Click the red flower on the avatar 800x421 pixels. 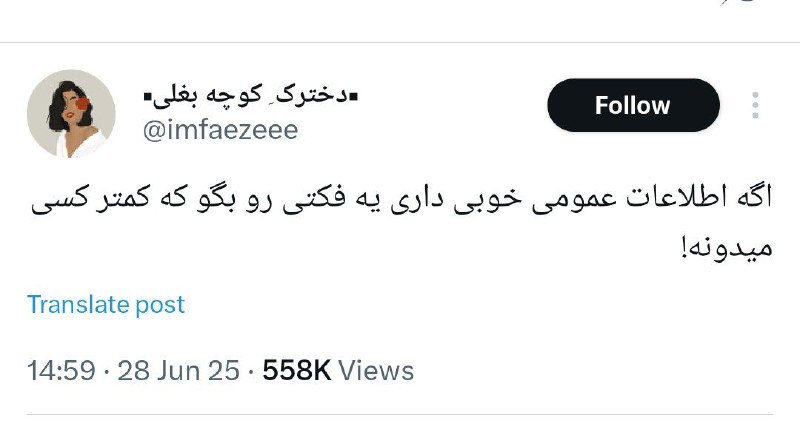(x=83, y=104)
